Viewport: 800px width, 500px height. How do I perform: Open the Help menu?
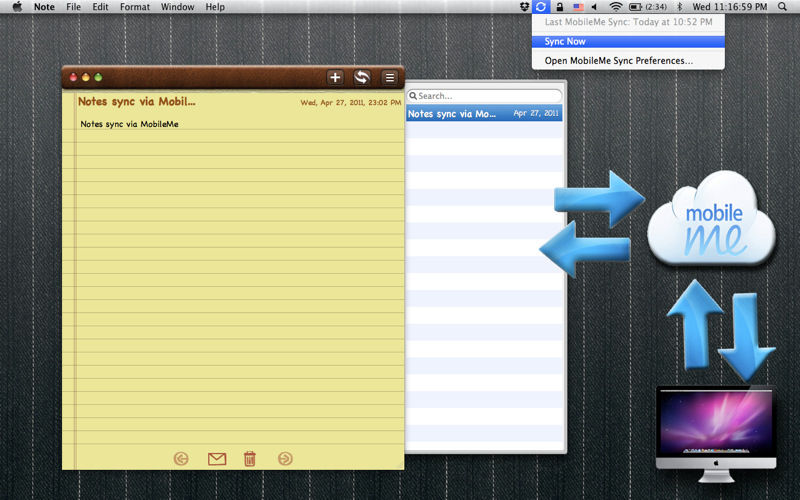coord(215,7)
